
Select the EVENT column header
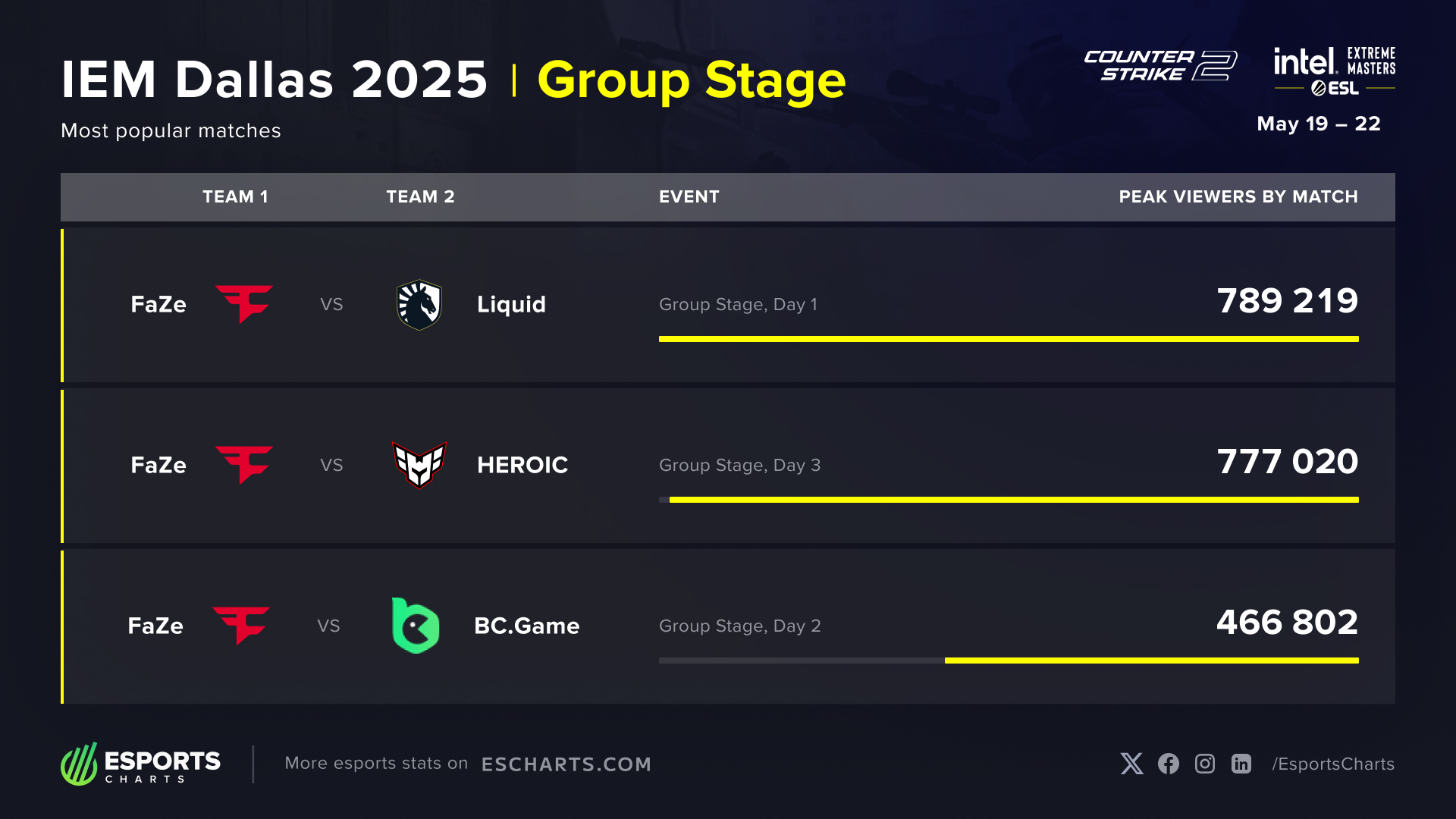(x=689, y=197)
